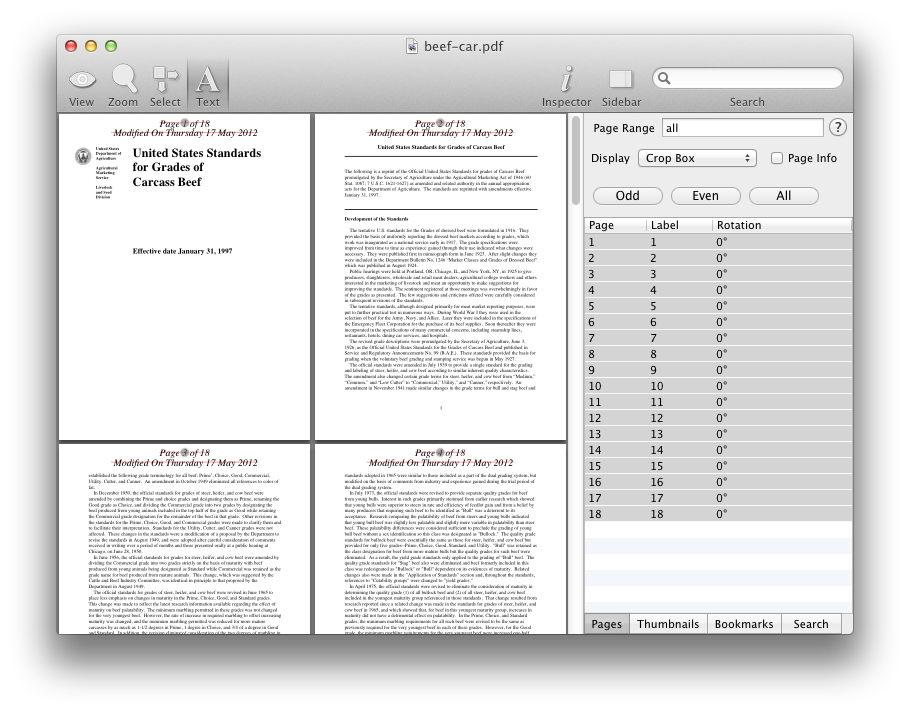This screenshot has height=713, width=910.
Task: Select page row 3 in the list
Action: coord(718,274)
